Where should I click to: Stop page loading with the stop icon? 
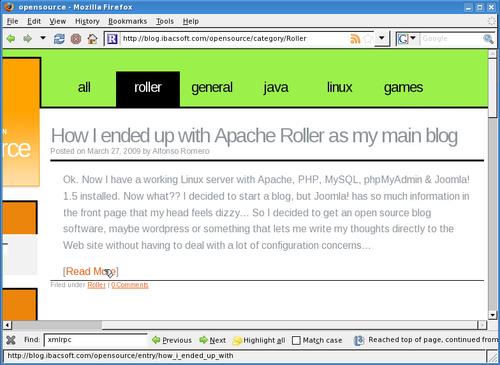click(76, 39)
